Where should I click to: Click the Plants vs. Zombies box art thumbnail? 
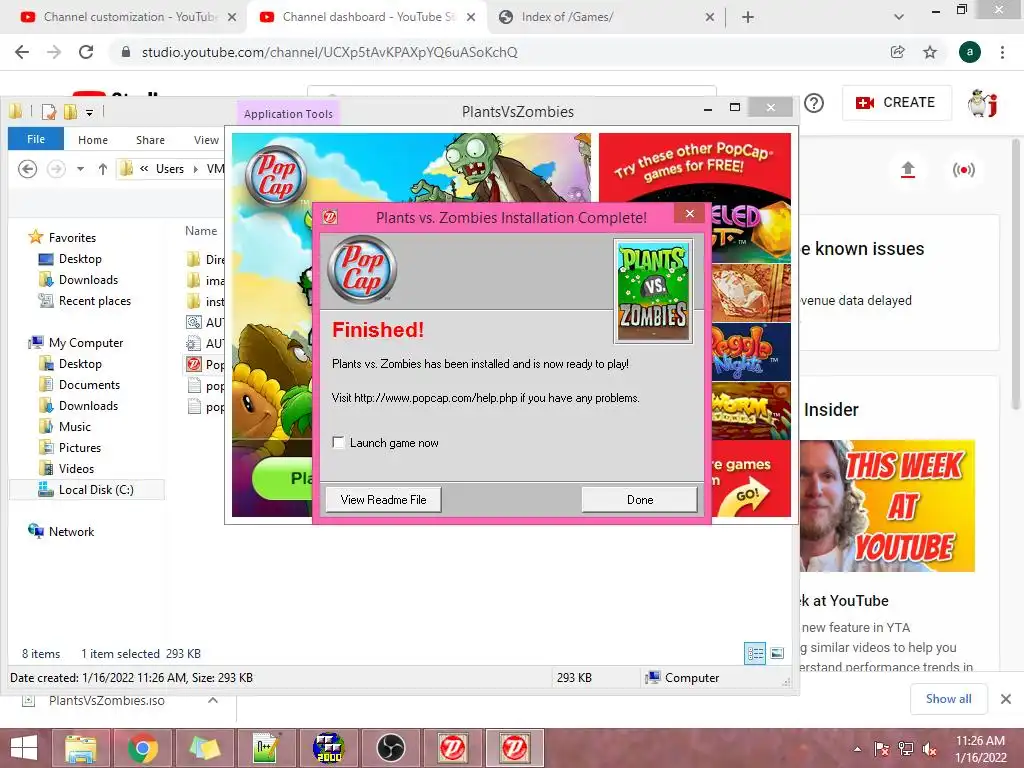(x=653, y=291)
